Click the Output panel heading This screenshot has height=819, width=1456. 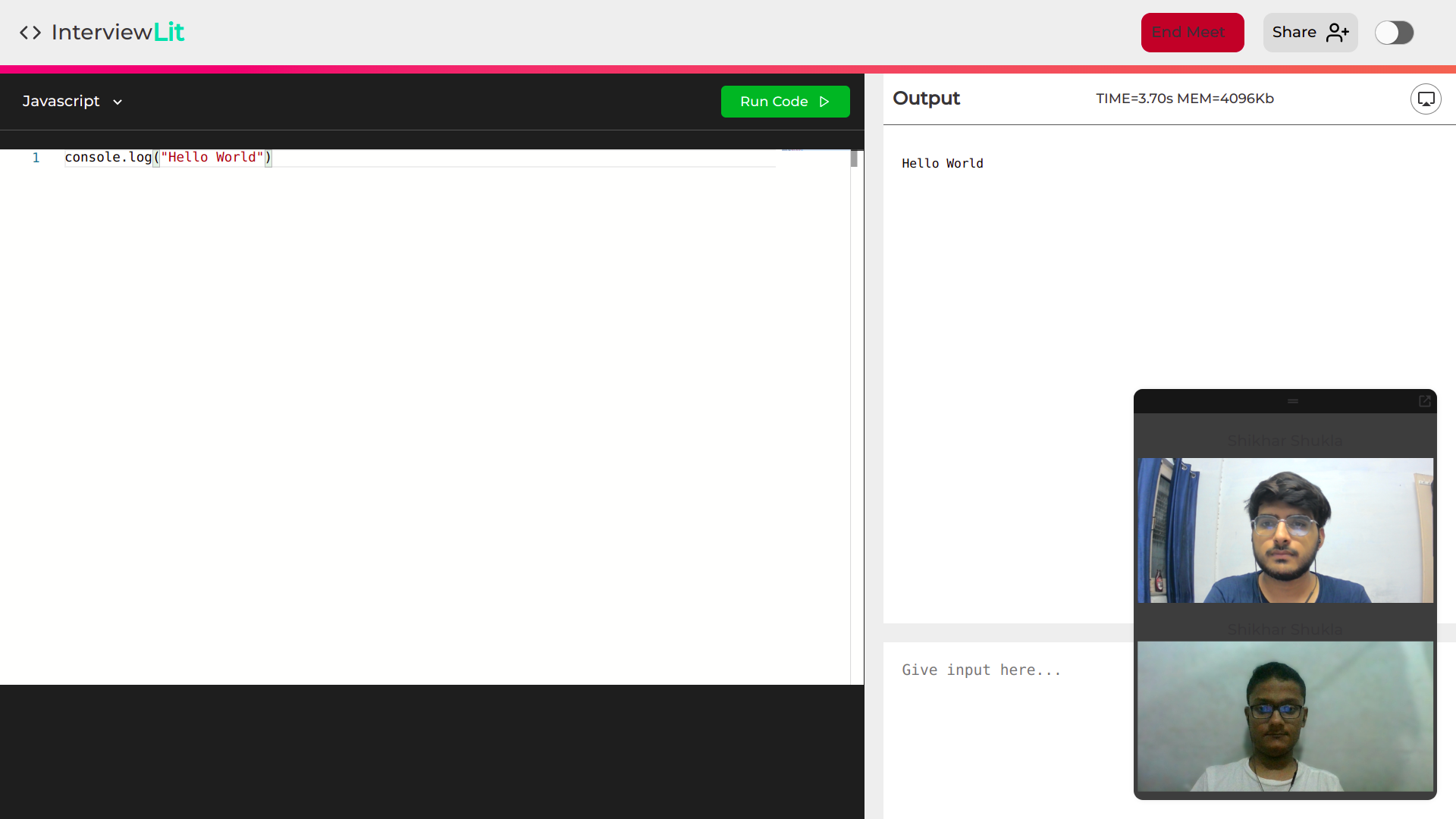pos(926,99)
